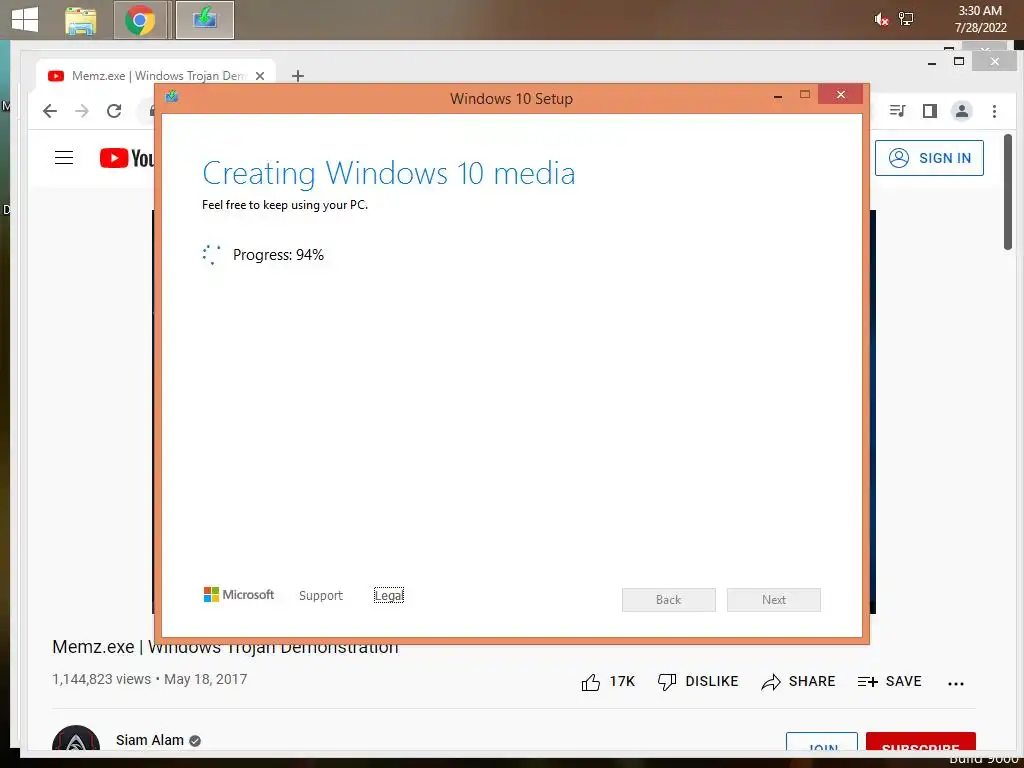Click the Next button in Setup
This screenshot has width=1024, height=768.
point(774,600)
